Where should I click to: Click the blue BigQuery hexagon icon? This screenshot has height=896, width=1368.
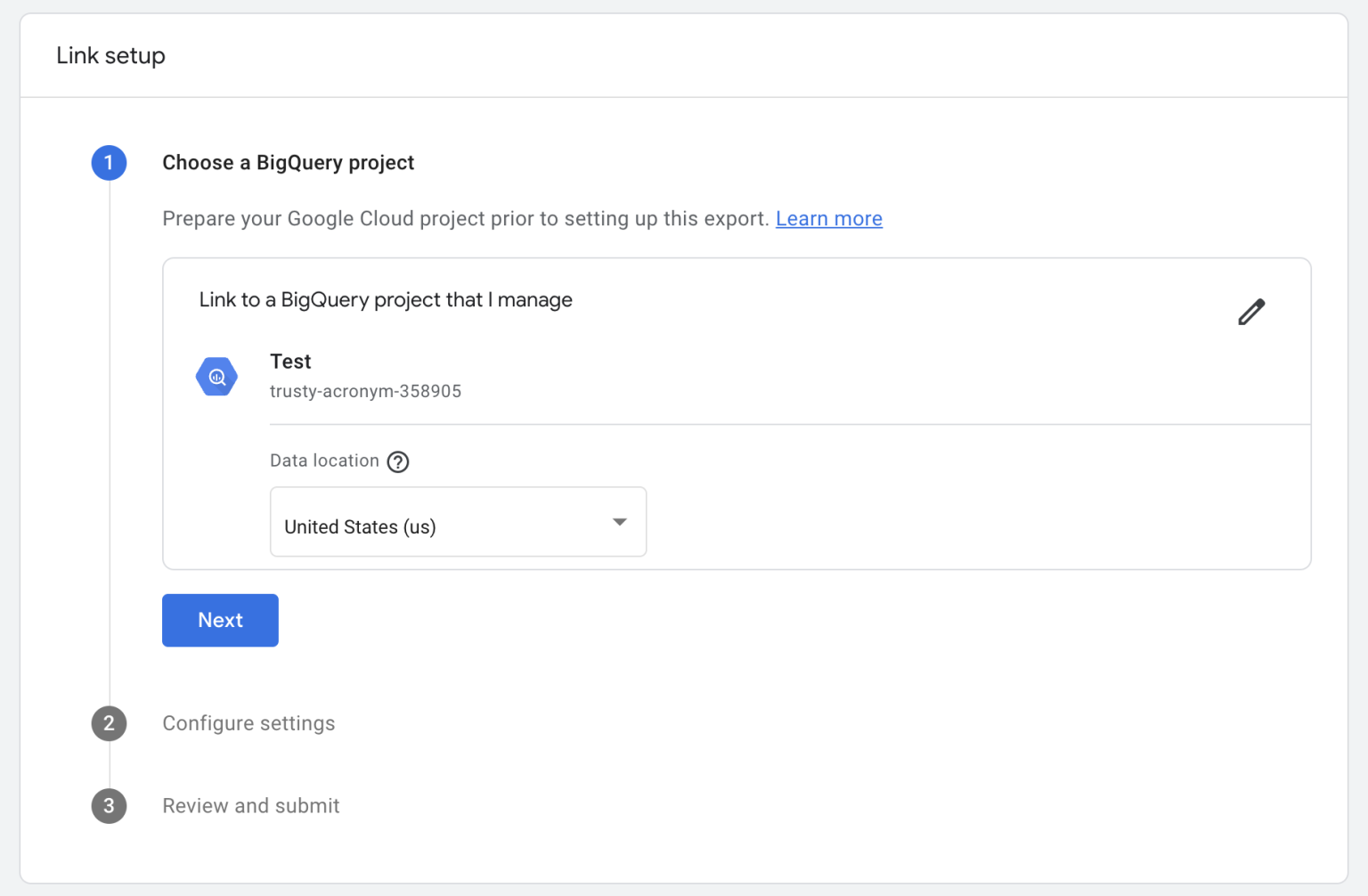[x=216, y=377]
